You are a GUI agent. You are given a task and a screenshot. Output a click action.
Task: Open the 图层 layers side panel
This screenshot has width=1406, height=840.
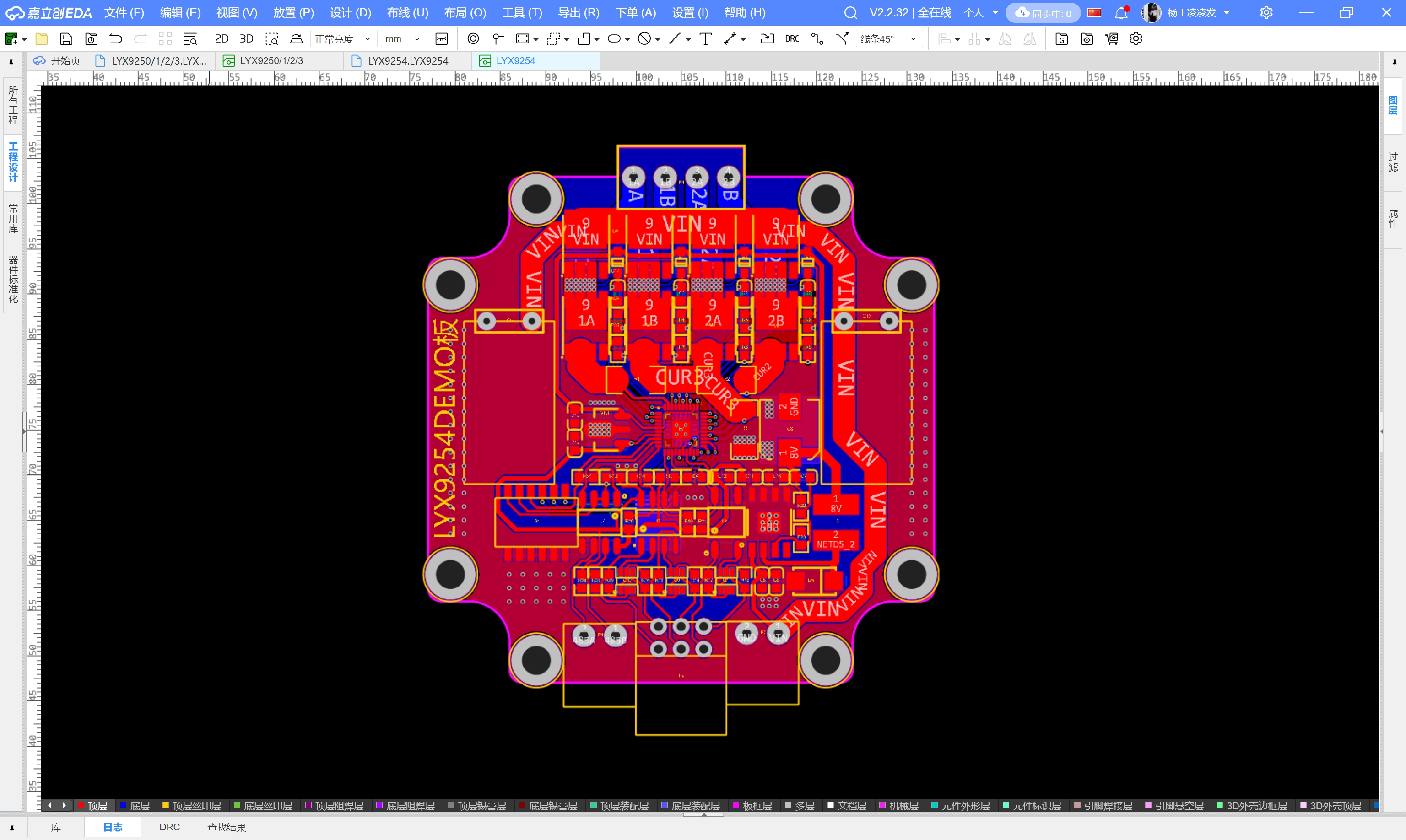(x=1393, y=105)
